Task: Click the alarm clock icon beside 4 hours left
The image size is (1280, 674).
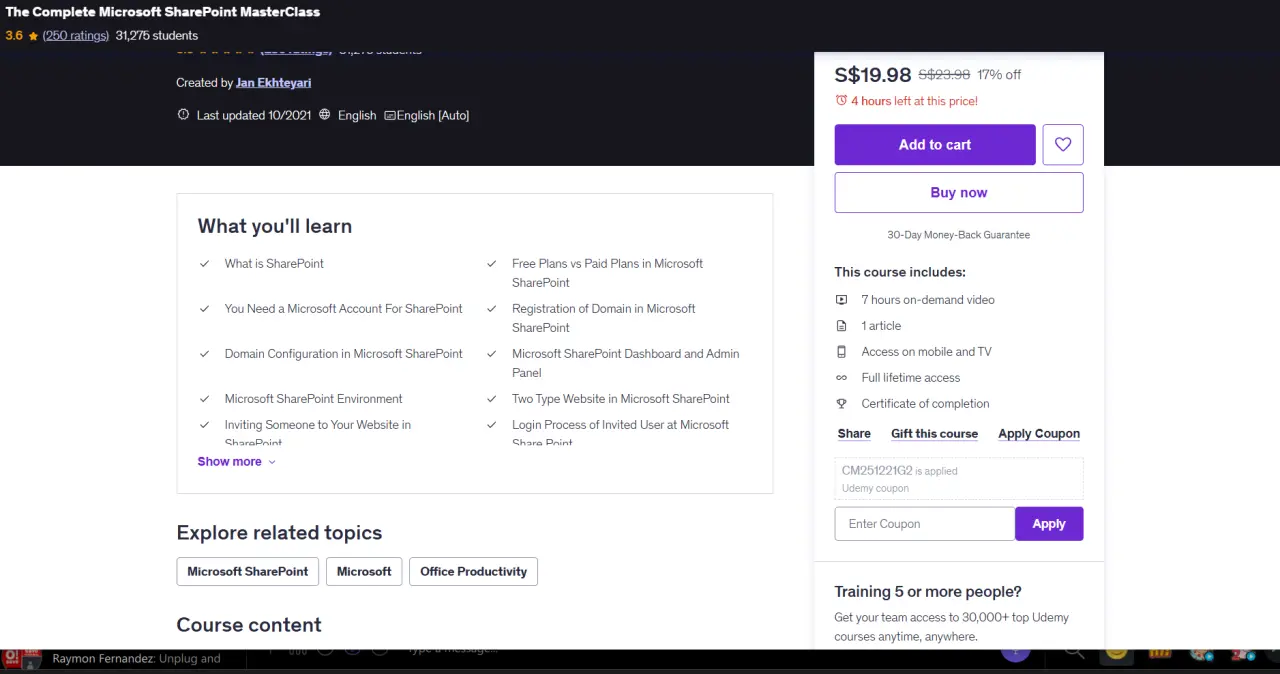Action: click(x=841, y=101)
